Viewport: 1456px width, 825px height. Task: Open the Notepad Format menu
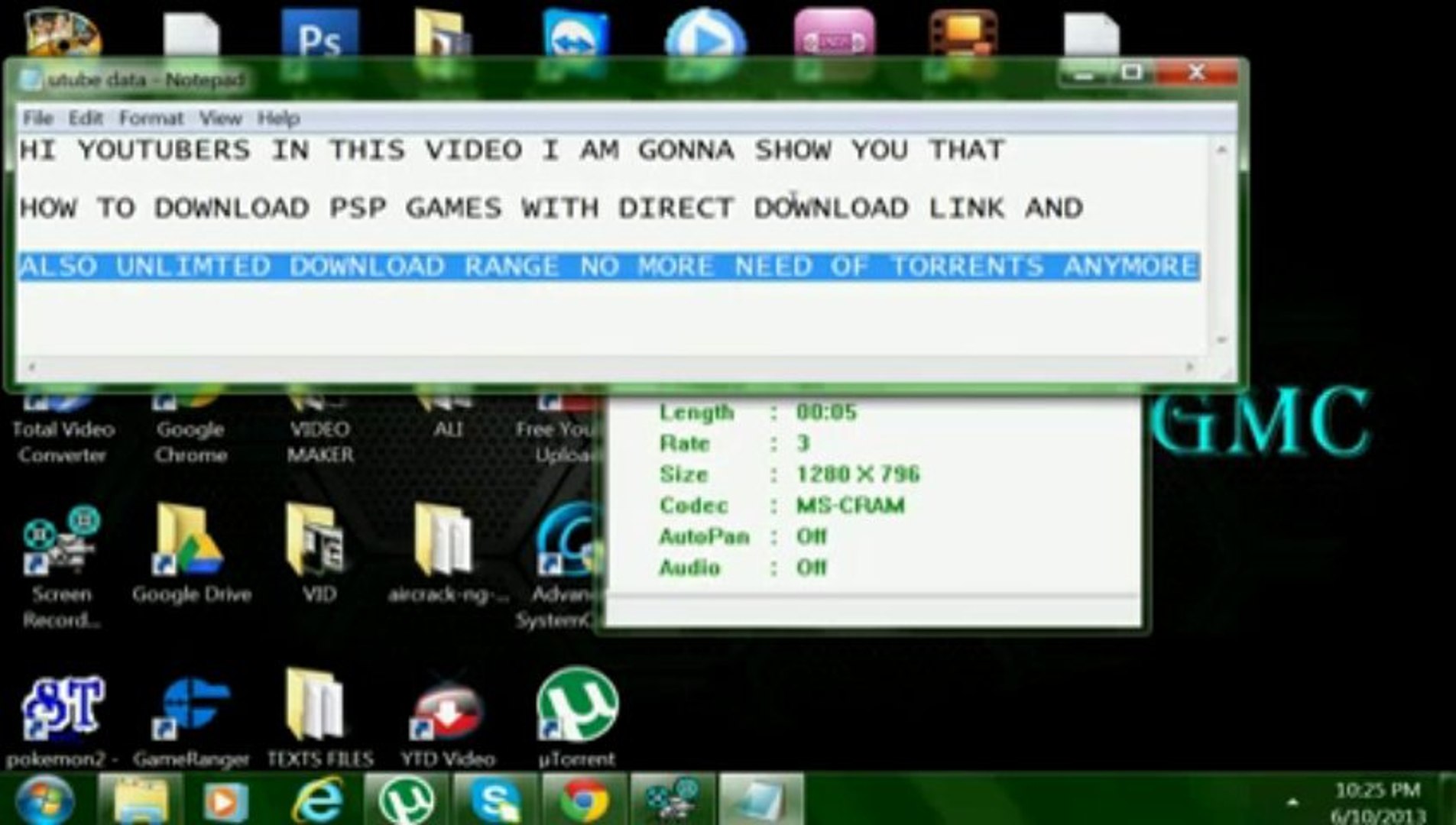point(151,118)
